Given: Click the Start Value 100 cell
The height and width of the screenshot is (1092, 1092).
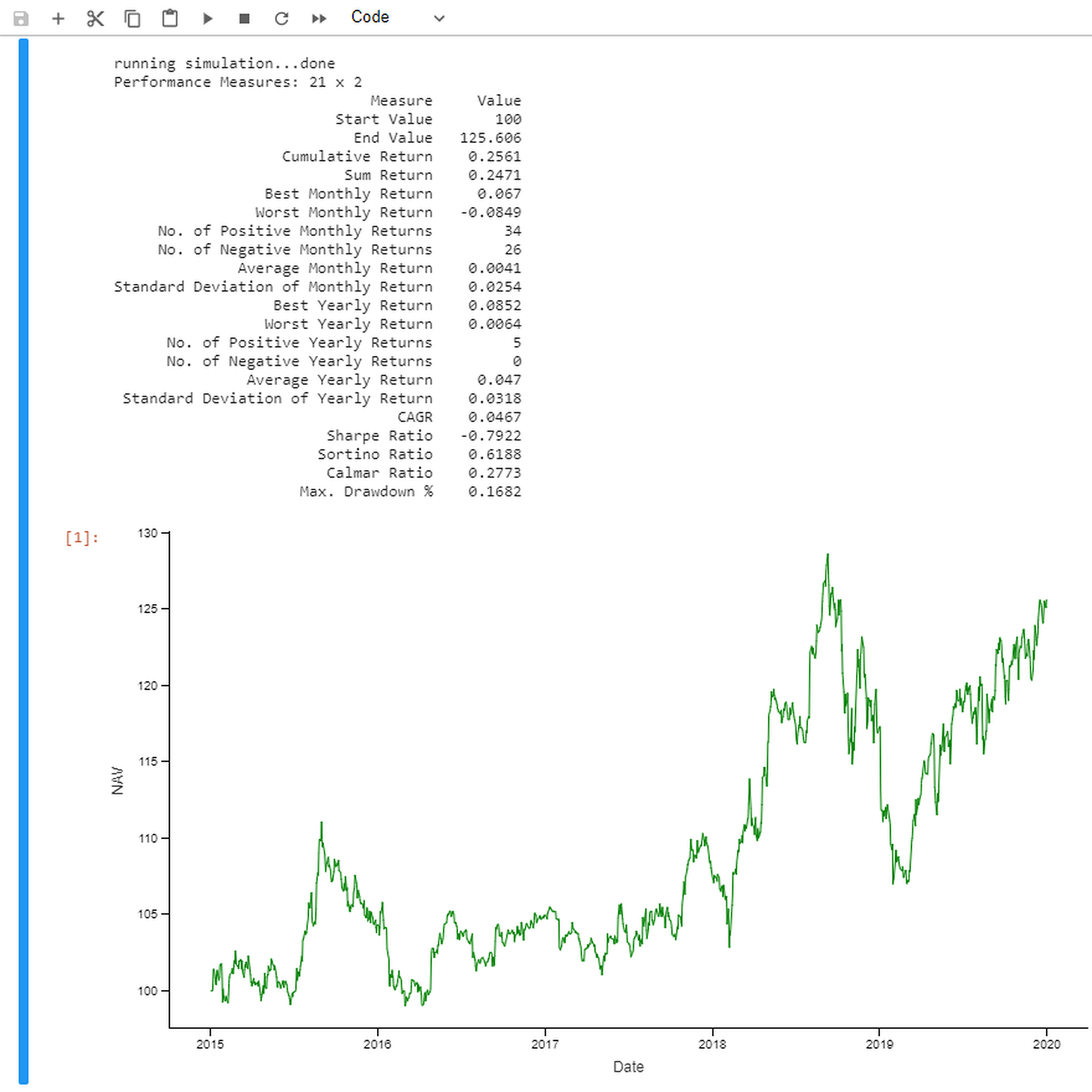Looking at the screenshot, I should 508,119.
